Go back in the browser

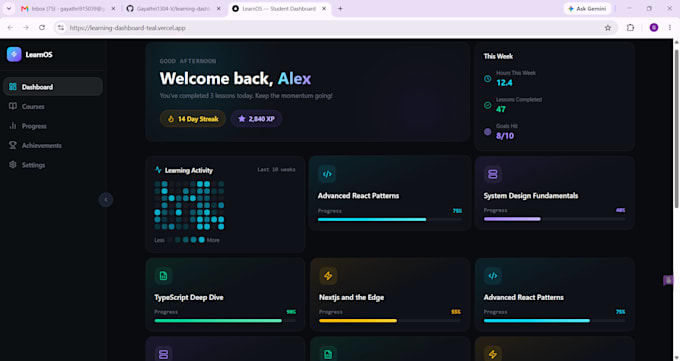click(10, 28)
